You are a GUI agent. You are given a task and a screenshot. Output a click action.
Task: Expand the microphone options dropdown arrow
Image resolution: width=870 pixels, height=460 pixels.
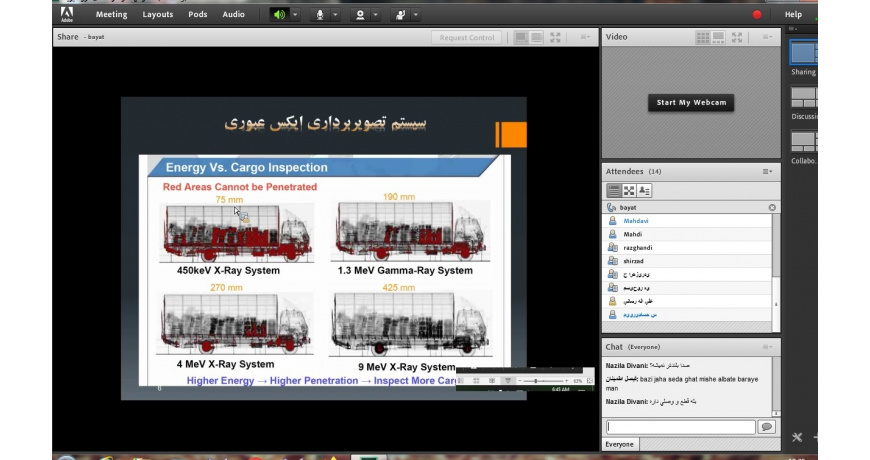[335, 15]
